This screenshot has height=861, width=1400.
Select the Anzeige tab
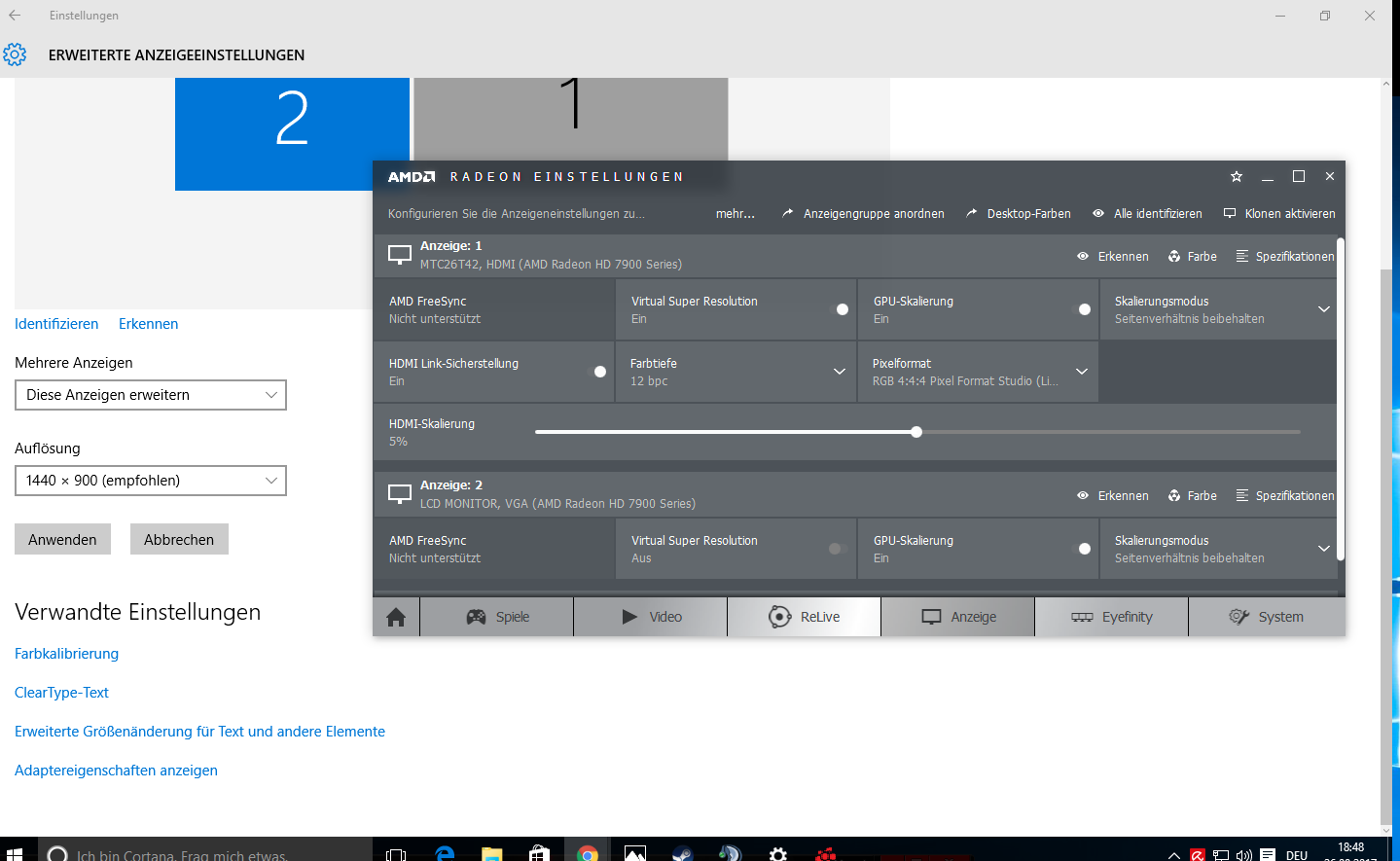(x=958, y=617)
